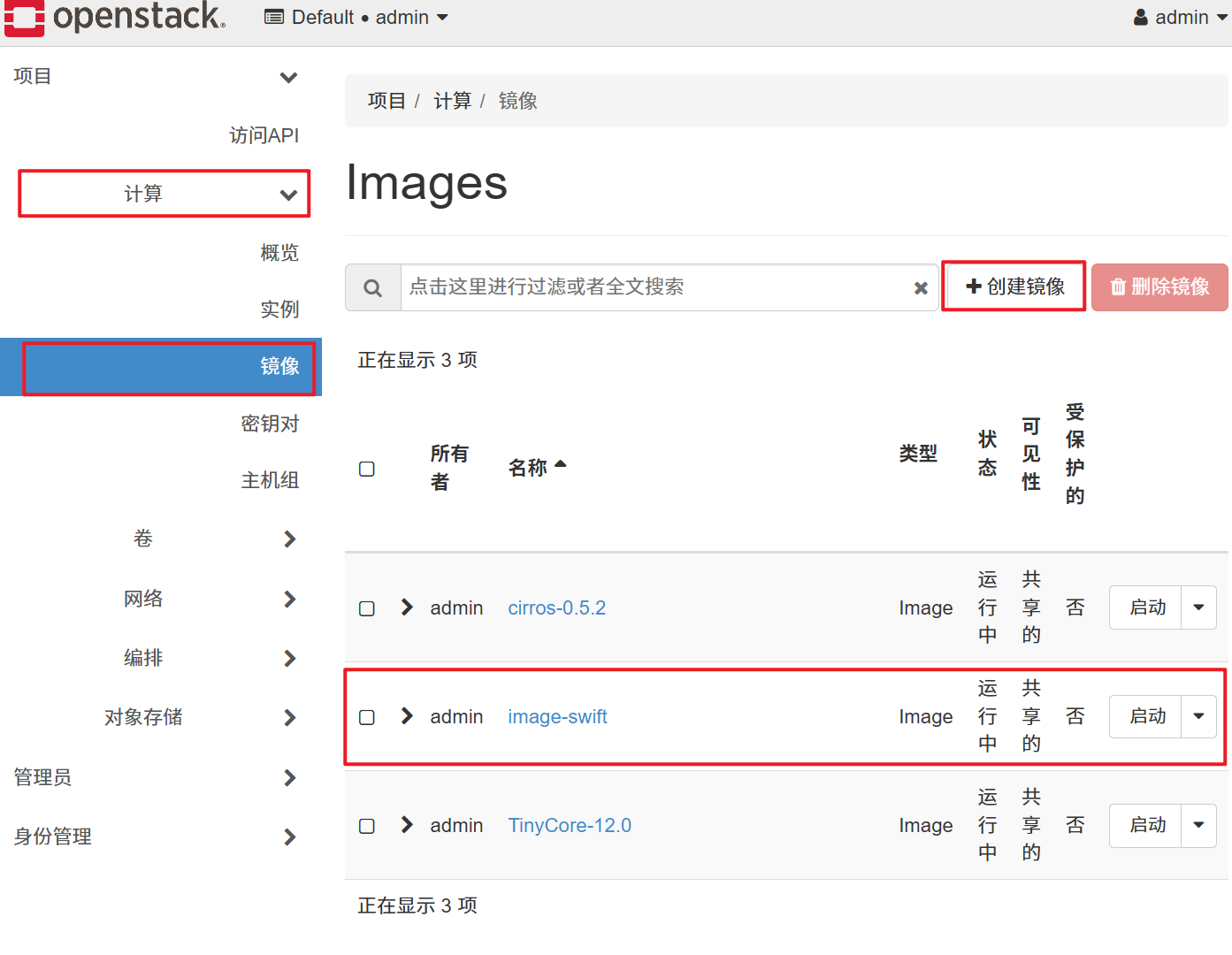Expand details for cirros-0.5.2 row

click(407, 607)
